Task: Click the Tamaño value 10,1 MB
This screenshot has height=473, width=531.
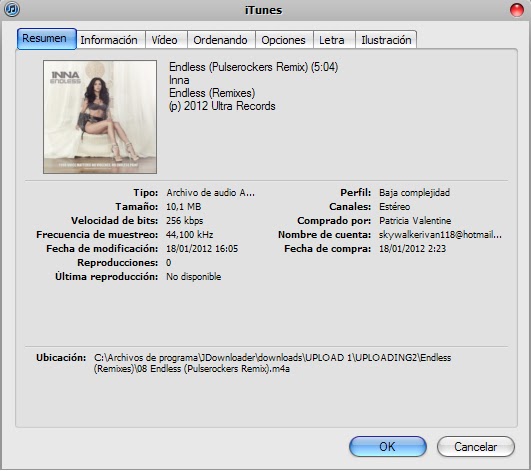Action: pos(184,207)
